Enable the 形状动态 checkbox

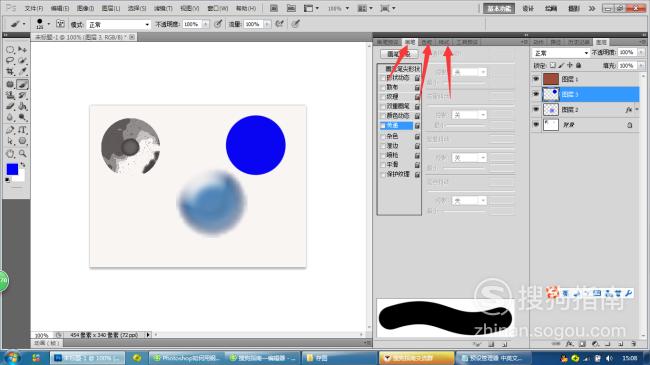[x=383, y=78]
